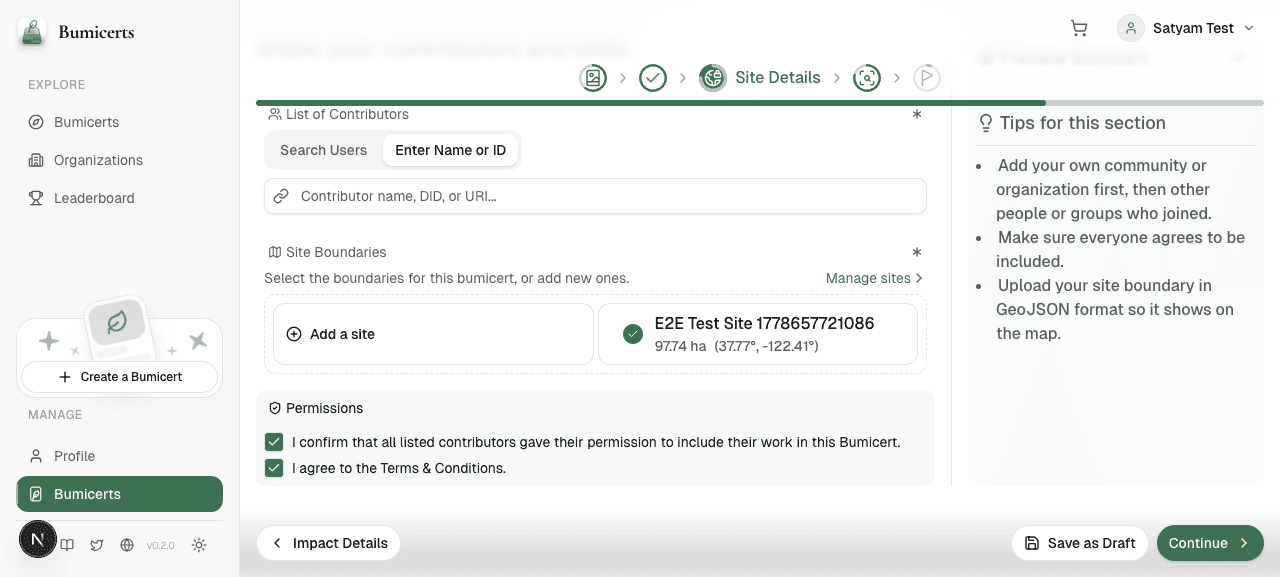Go to the first step image icon

(593, 77)
